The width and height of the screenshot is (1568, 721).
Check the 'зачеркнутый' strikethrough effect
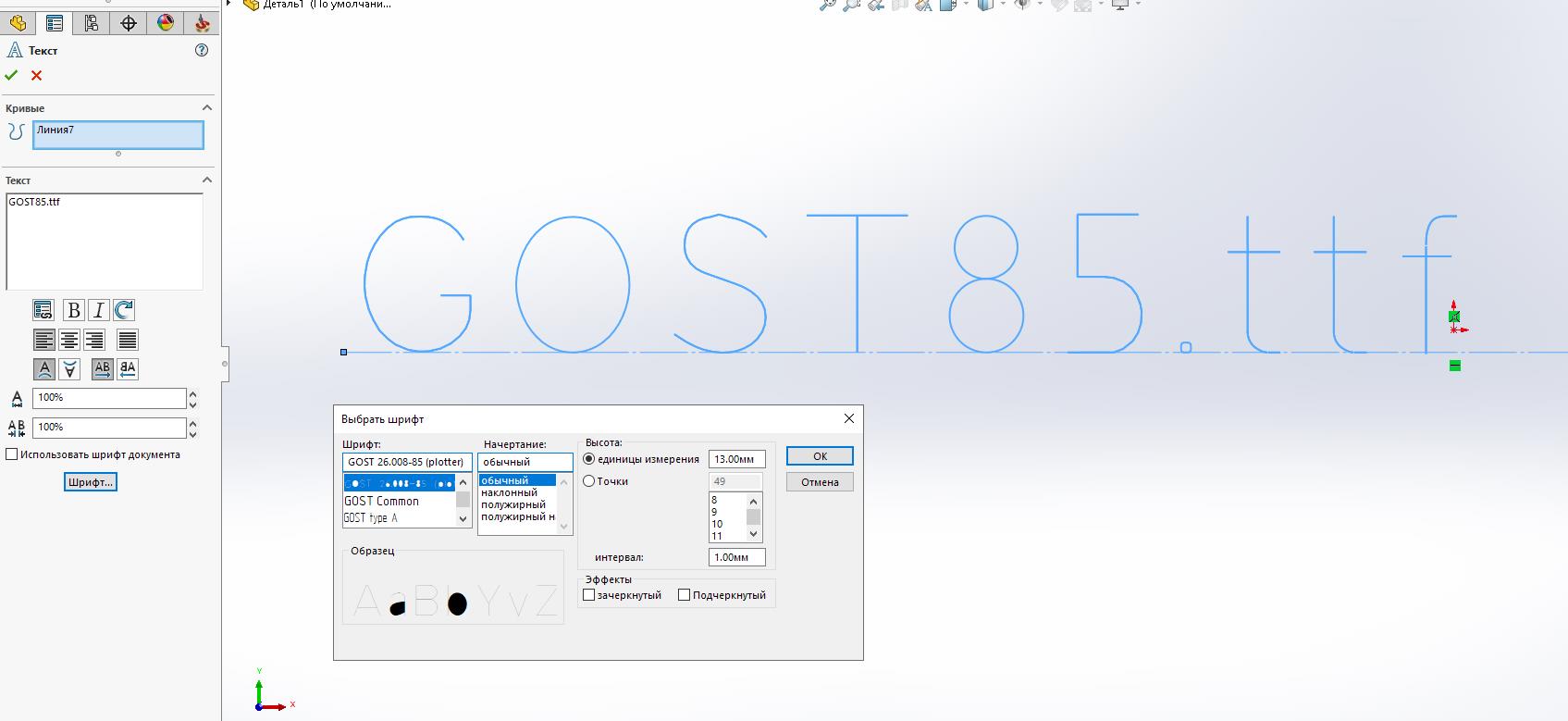[589, 595]
